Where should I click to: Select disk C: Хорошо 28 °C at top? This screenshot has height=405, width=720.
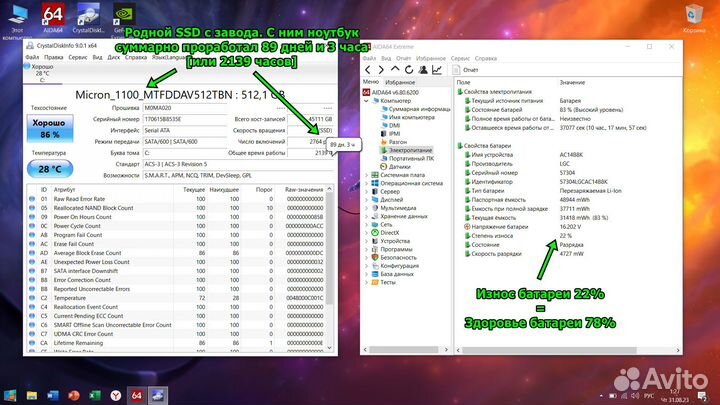click(42, 73)
